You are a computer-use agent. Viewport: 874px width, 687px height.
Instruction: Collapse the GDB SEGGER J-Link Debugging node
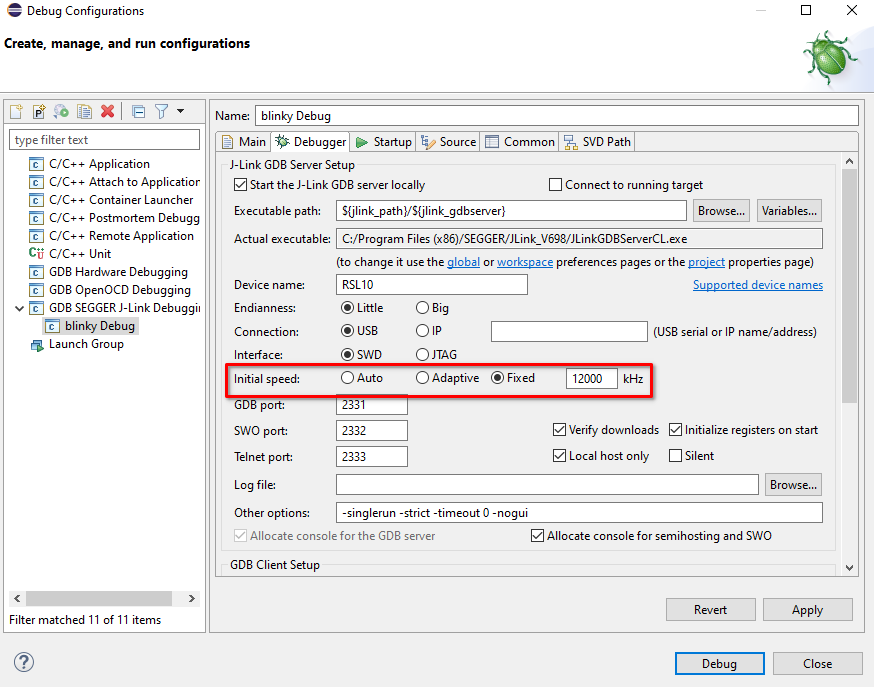(x=19, y=308)
